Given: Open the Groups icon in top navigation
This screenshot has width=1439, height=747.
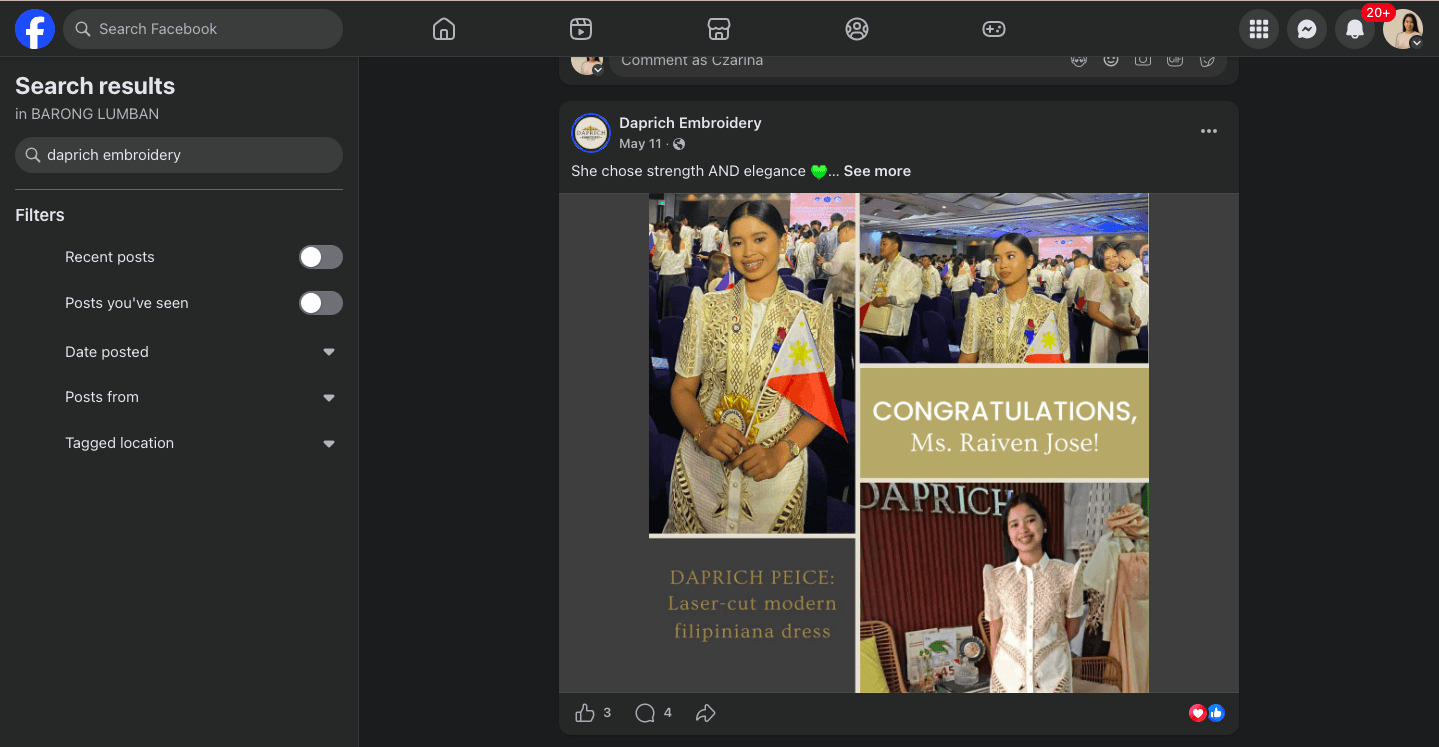Looking at the screenshot, I should 856,29.
